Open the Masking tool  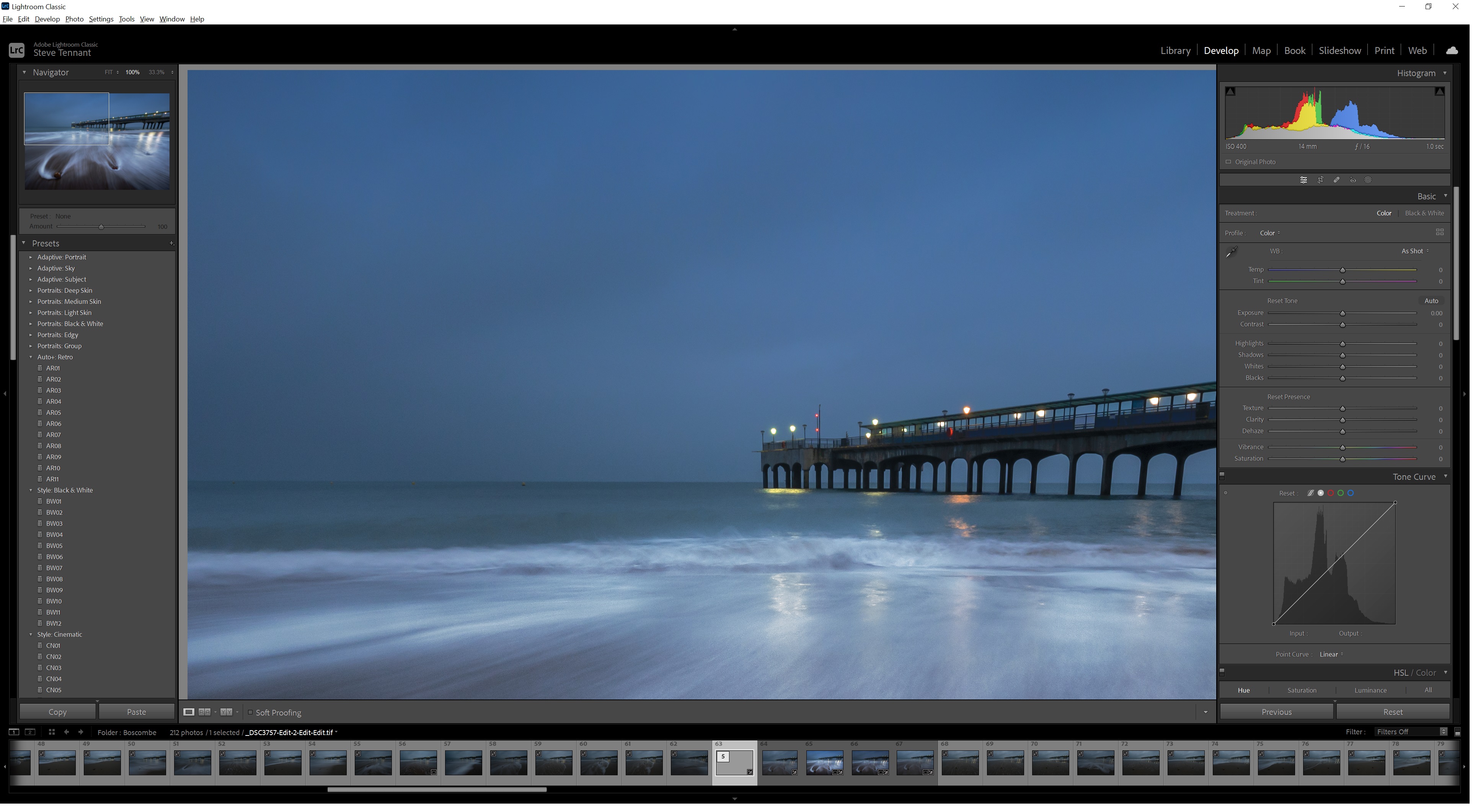pos(1369,179)
